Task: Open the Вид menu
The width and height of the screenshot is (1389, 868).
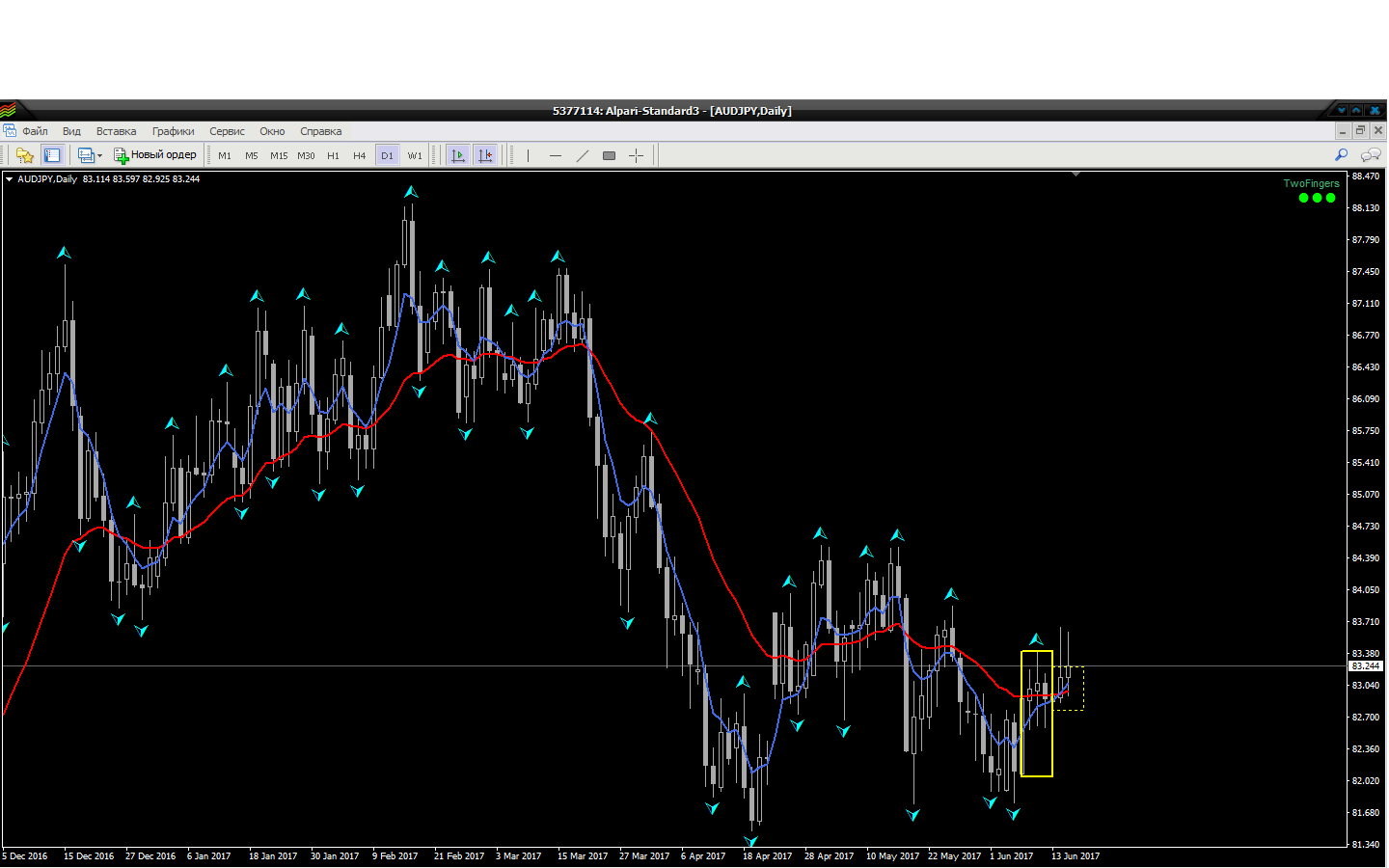Action: 71,131
